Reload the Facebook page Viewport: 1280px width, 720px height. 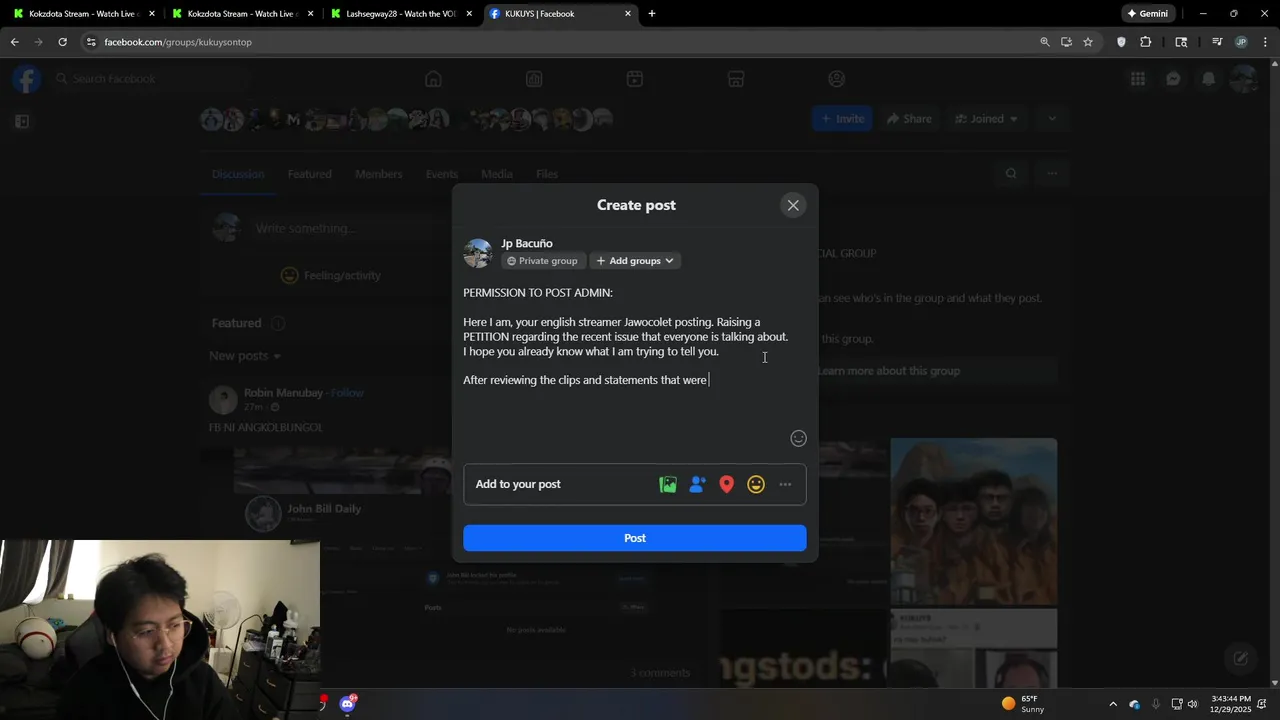62,42
